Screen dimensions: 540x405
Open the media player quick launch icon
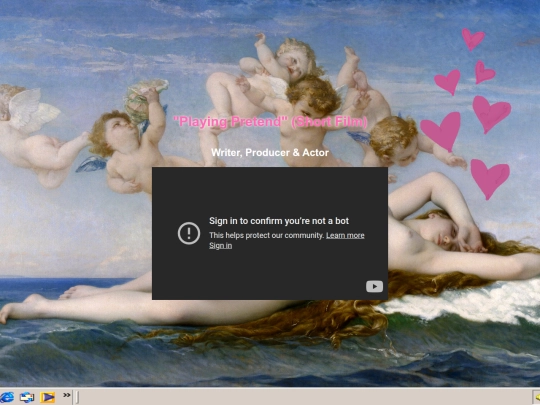(47, 397)
